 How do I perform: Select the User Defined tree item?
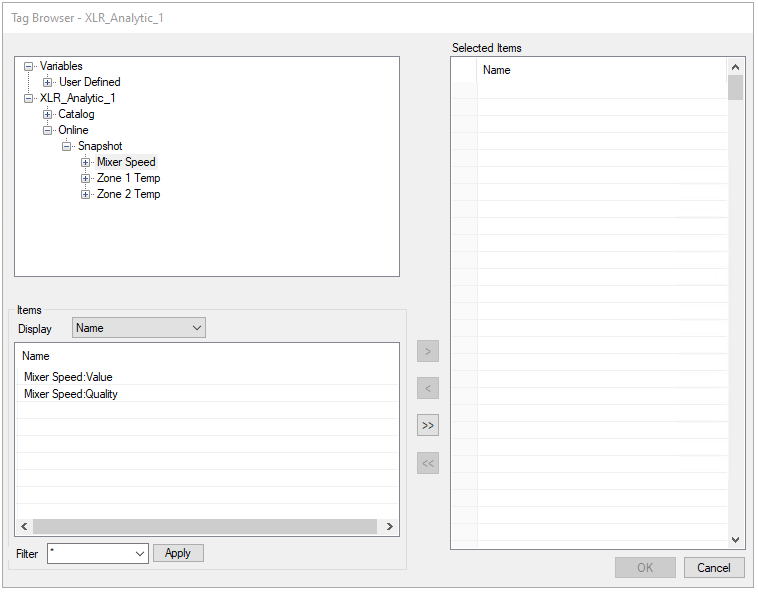tap(89, 82)
